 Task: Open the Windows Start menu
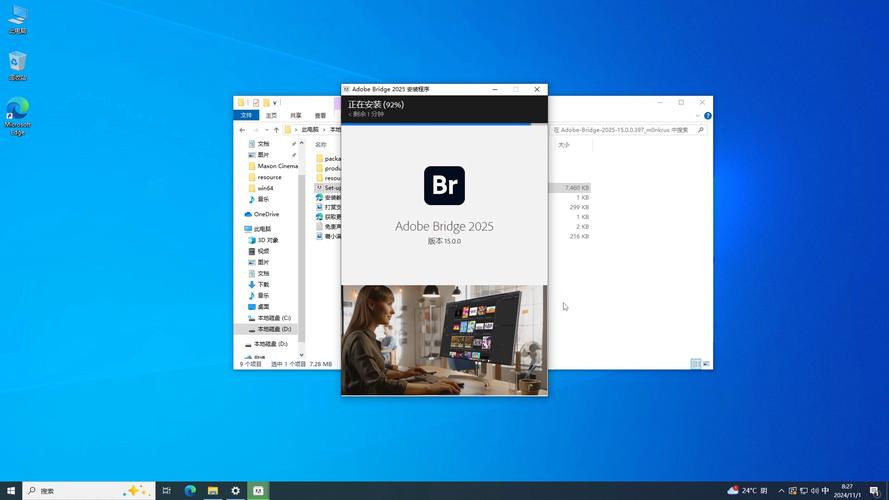(x=11, y=490)
